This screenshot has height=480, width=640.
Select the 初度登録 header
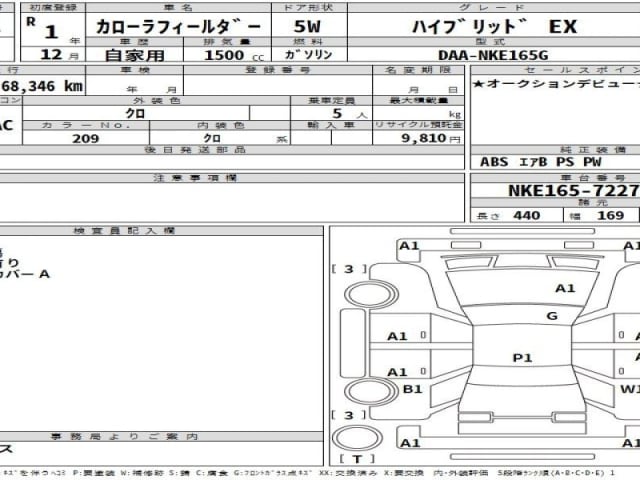click(53, 7)
